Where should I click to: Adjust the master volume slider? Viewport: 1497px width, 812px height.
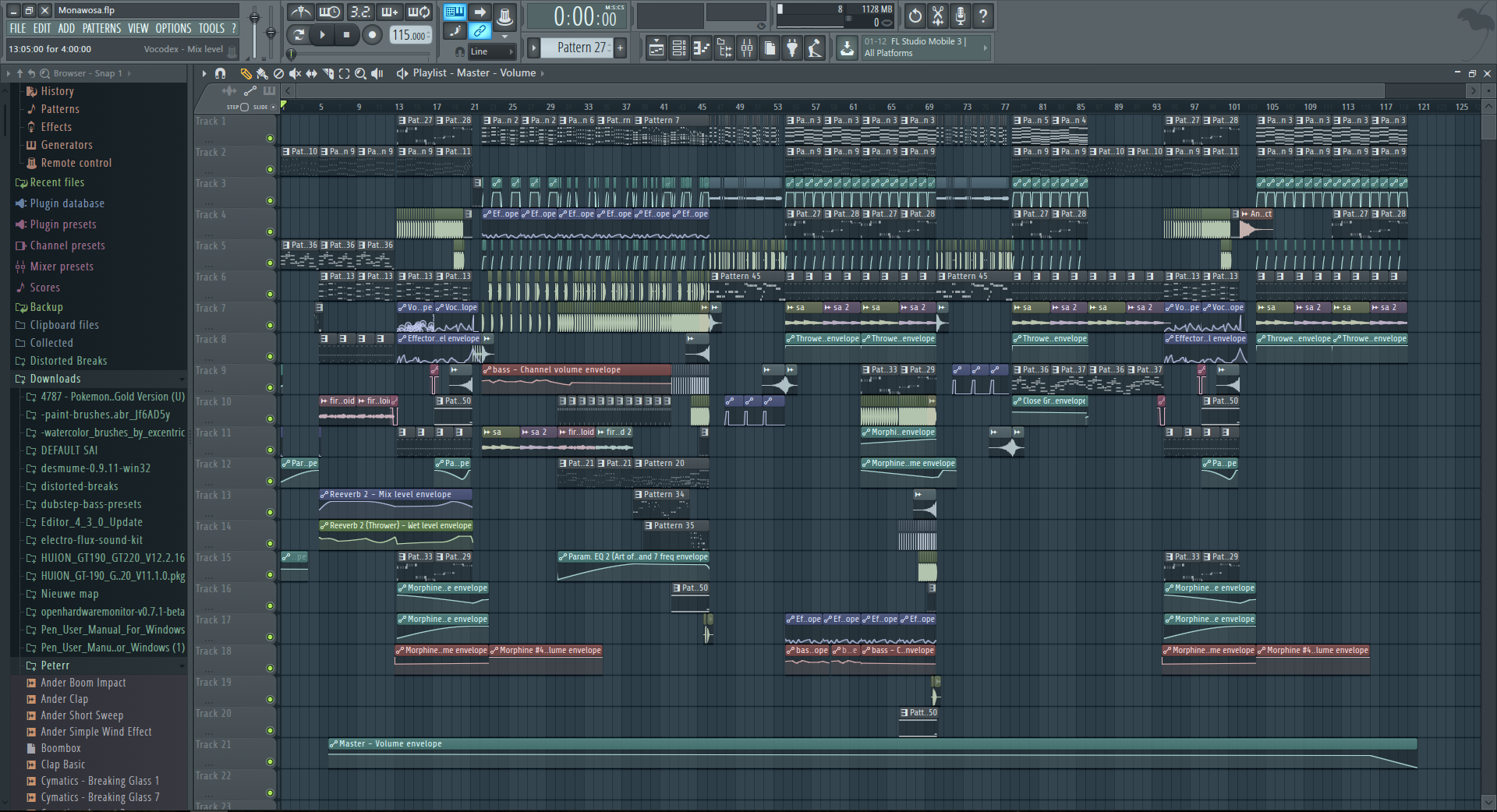click(254, 19)
